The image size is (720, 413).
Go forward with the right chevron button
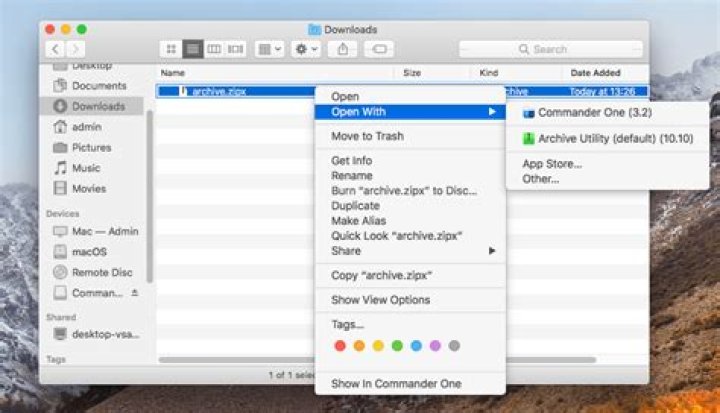[76, 49]
